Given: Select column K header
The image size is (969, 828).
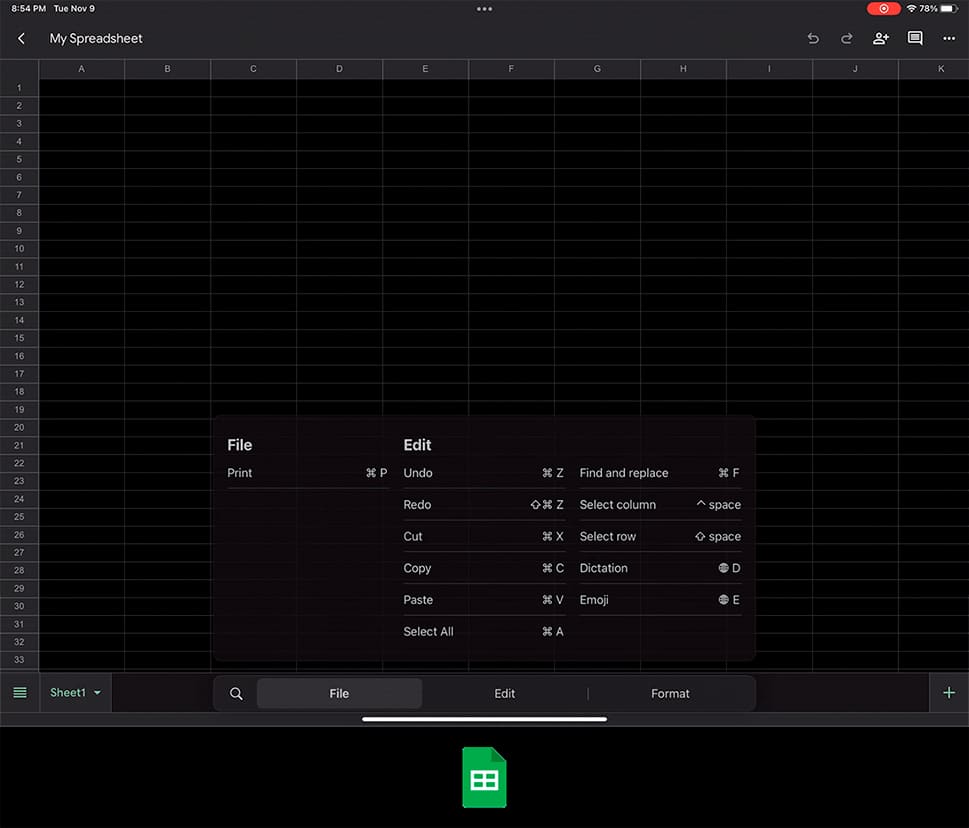Looking at the screenshot, I should [934, 69].
